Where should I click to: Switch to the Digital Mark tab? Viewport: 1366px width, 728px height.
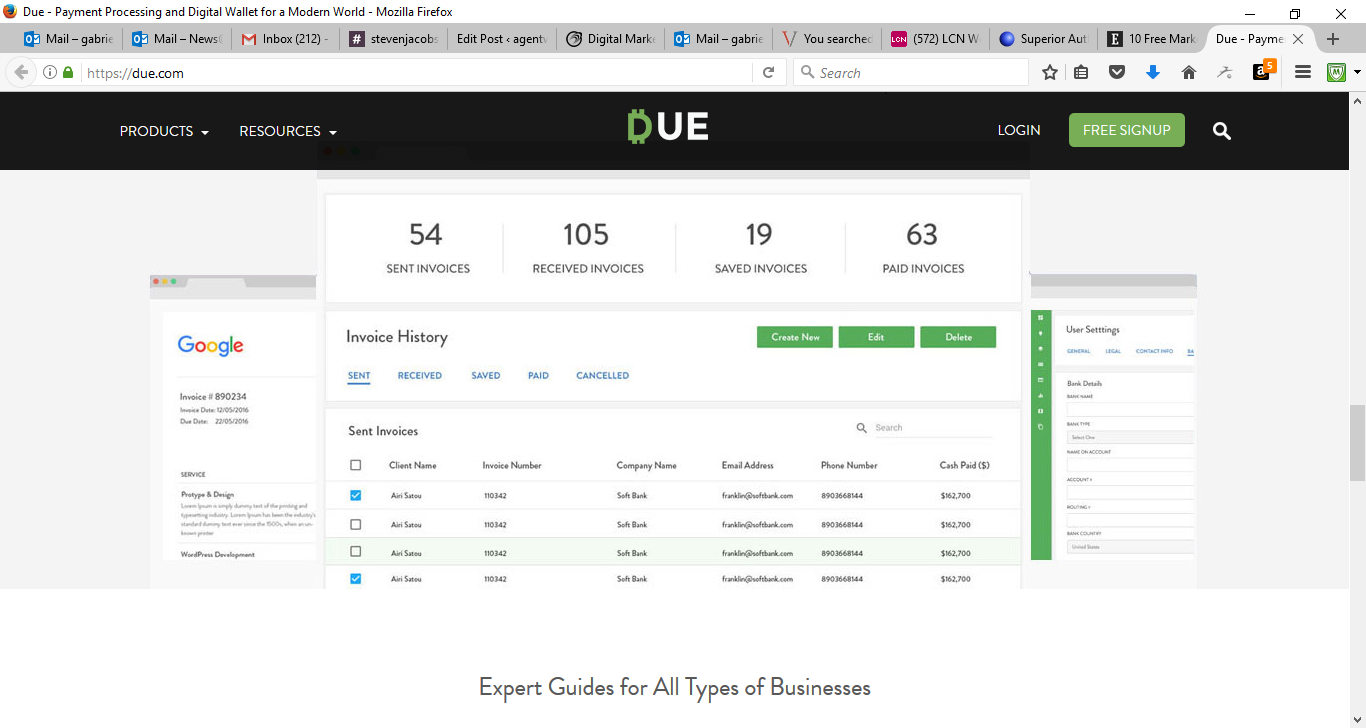[611, 39]
